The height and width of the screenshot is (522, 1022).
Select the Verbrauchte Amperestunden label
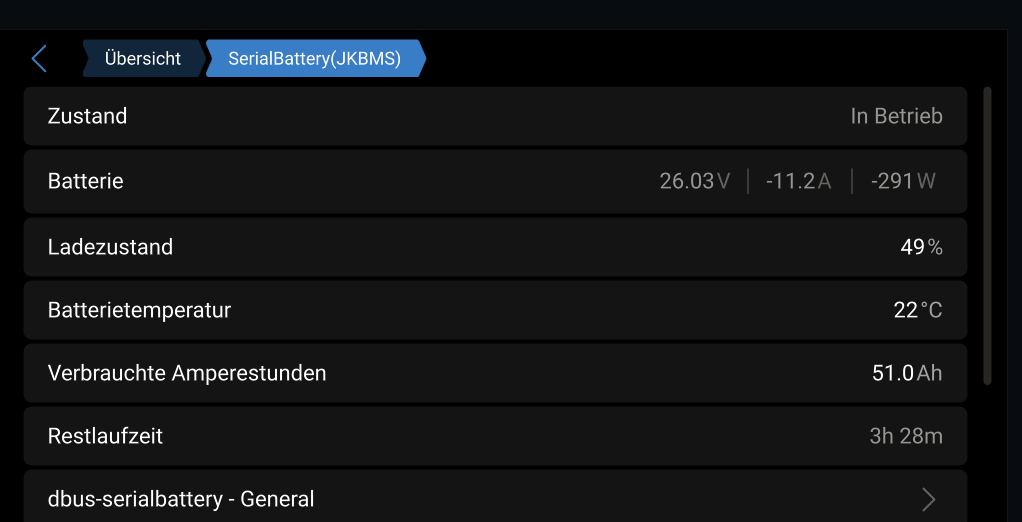click(x=187, y=373)
